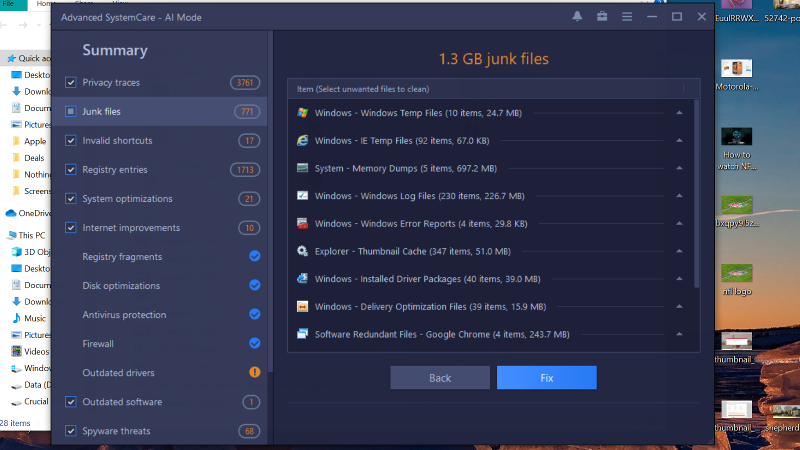The image size is (800, 450).
Task: Click Outdated drivers orange warning icon
Action: tap(255, 372)
